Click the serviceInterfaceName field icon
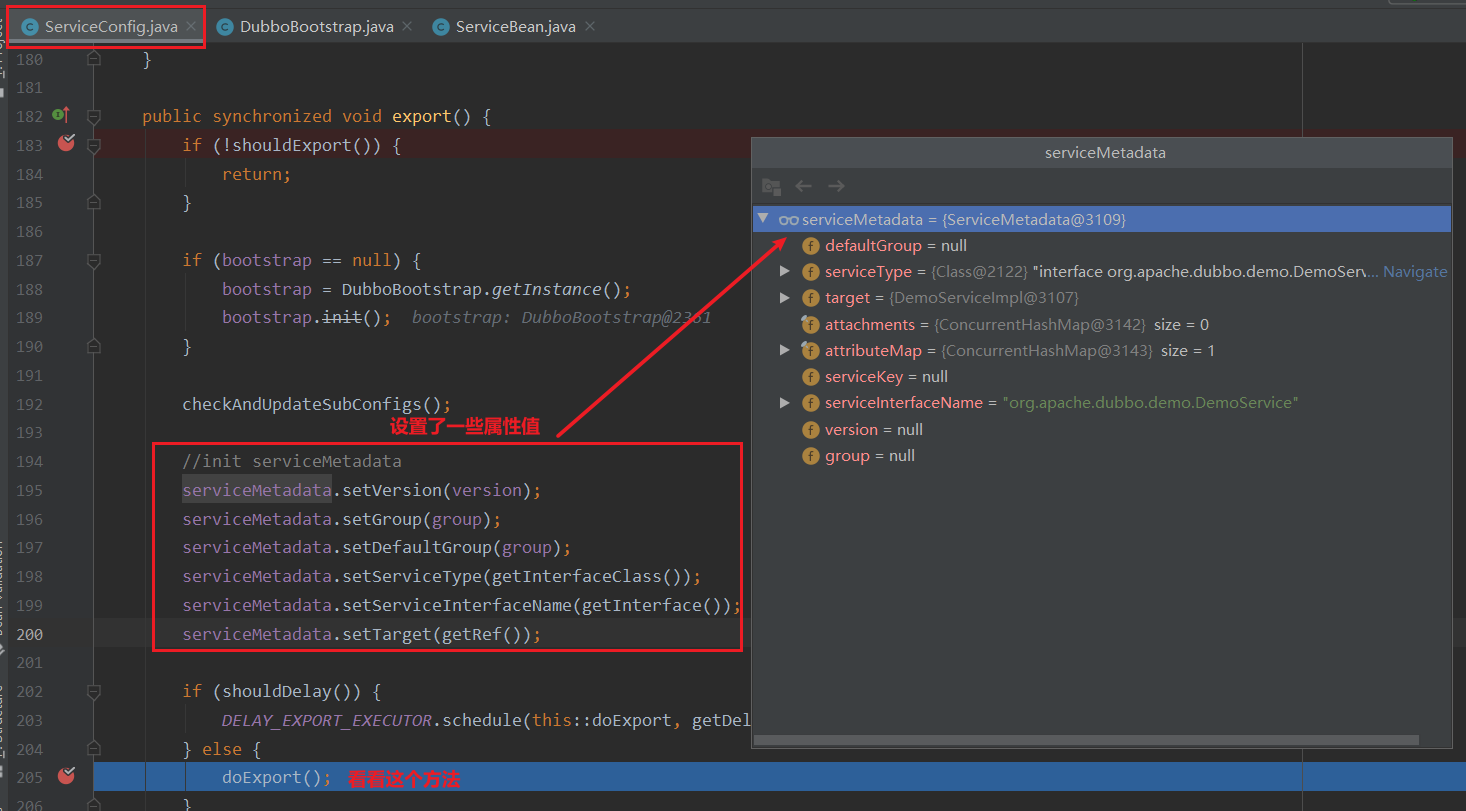Viewport: 1466px width, 811px height. (811, 403)
